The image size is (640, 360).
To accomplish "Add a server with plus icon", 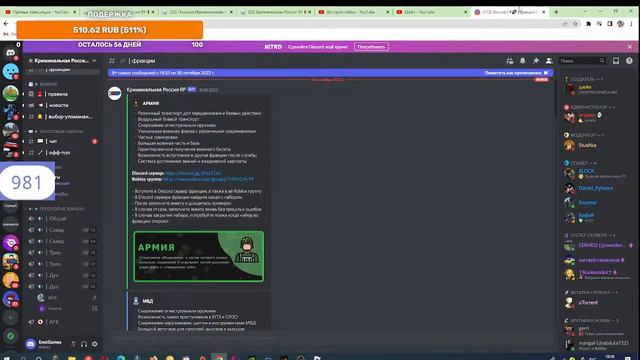I will click(x=11, y=317).
